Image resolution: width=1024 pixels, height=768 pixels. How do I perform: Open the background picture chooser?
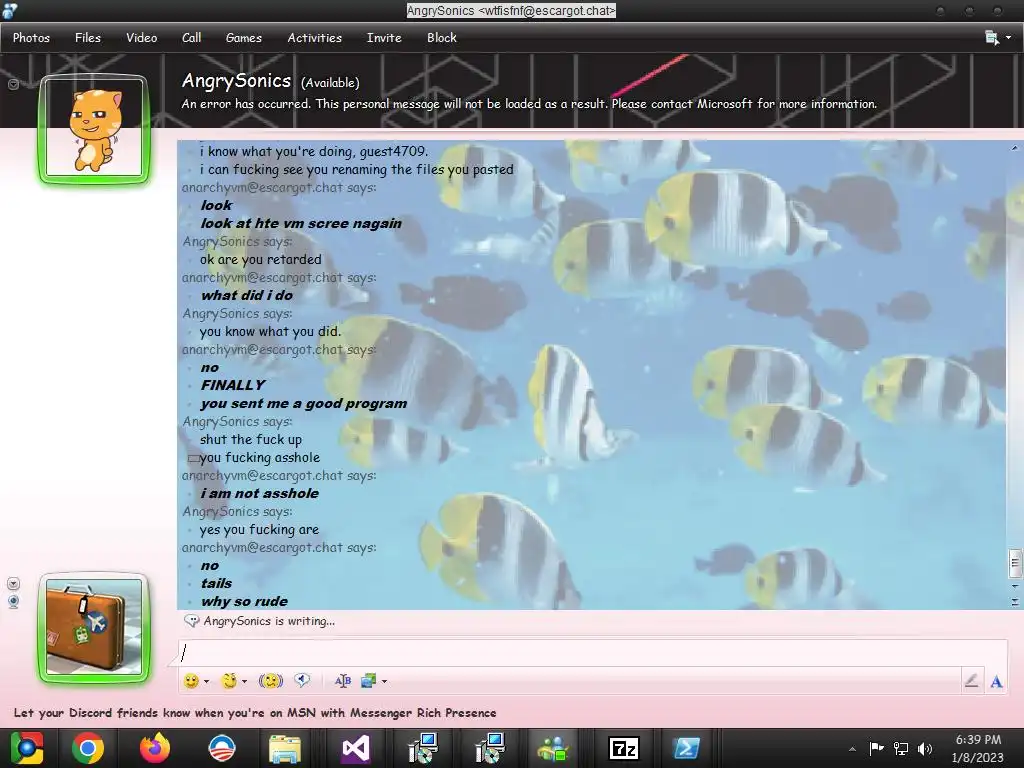coord(368,681)
